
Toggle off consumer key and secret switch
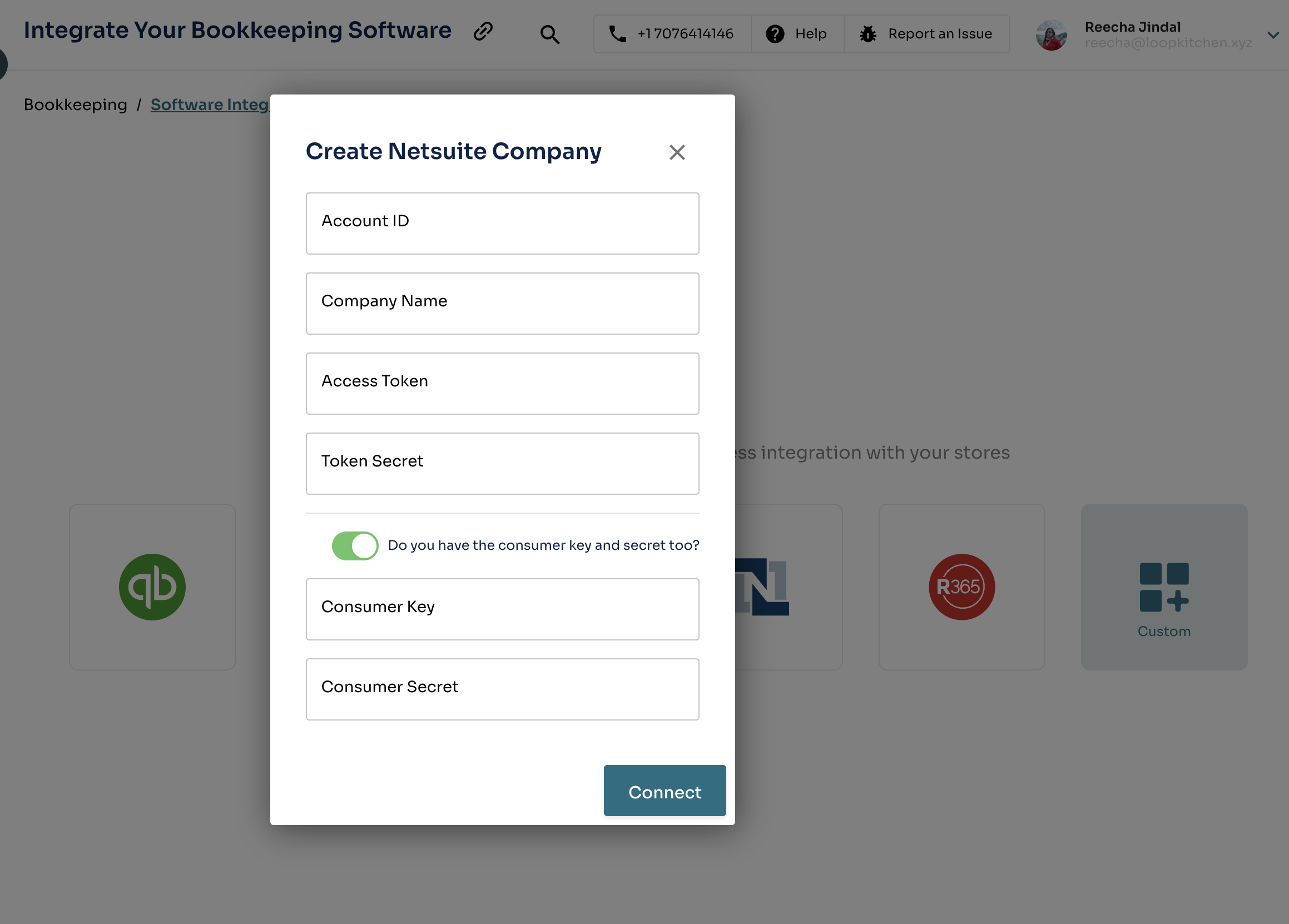[x=355, y=545]
